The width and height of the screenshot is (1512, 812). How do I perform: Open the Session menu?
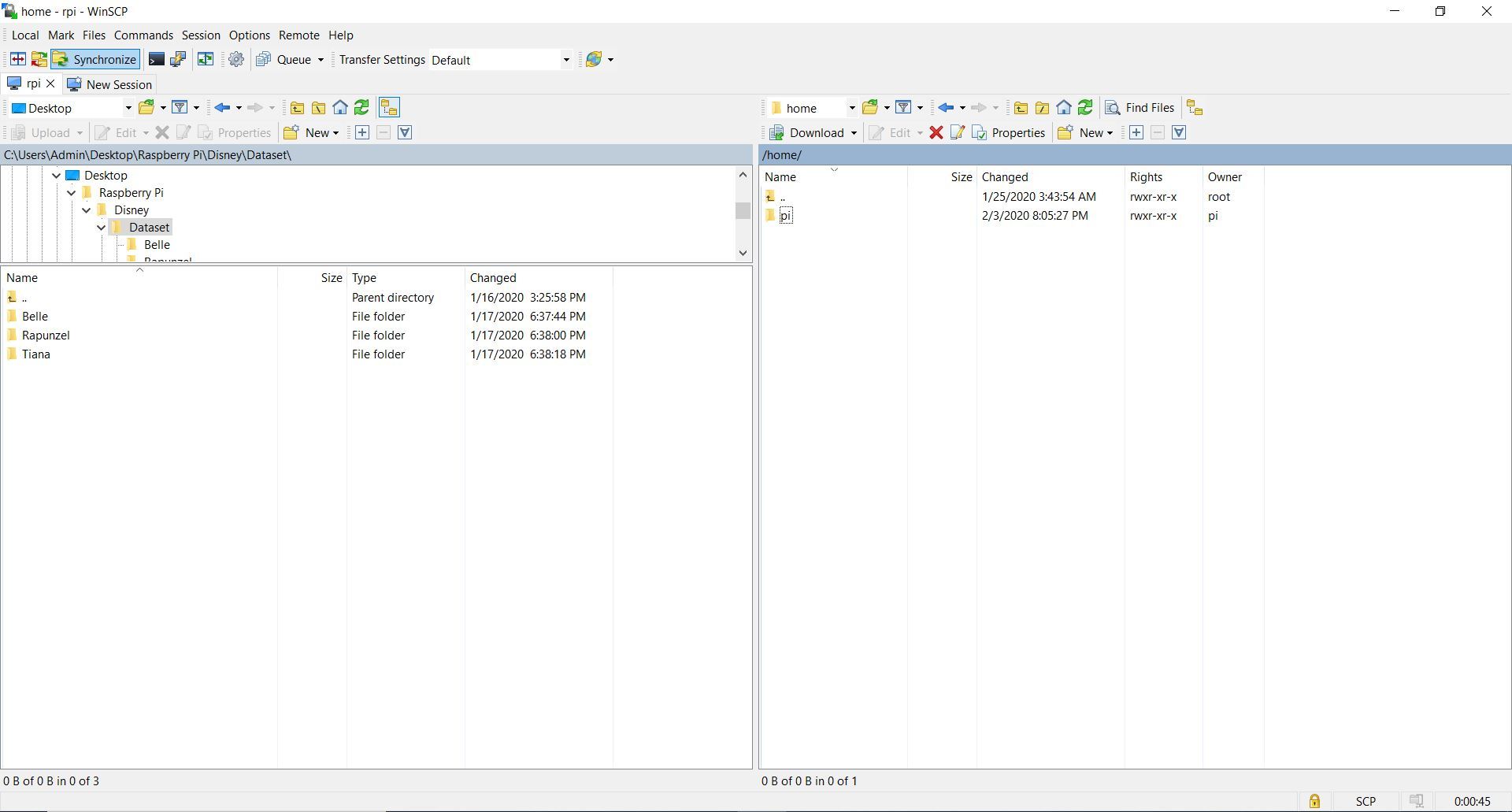point(201,35)
